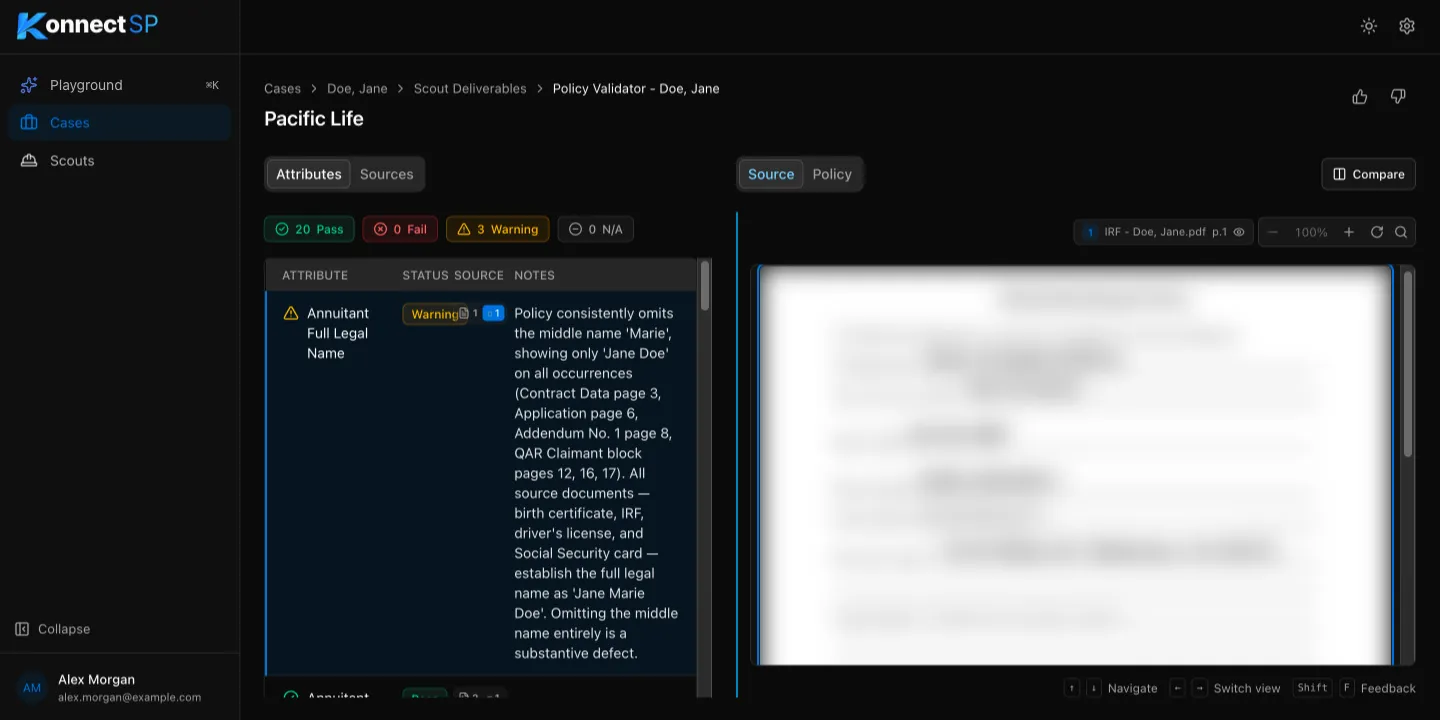This screenshot has width=1440, height=720.
Task: Collapse the sidebar
Action: [53, 629]
